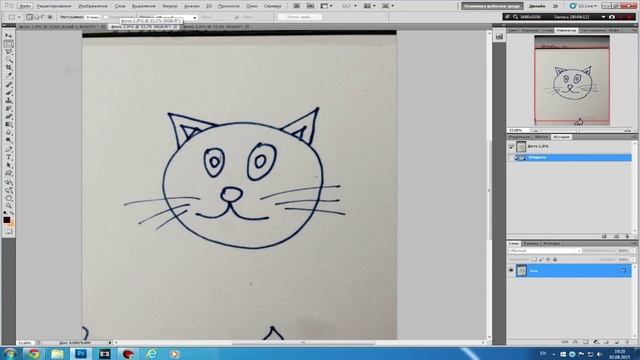640x360 pixels.
Task: Open the Изображение menu
Action: [x=93, y=6]
